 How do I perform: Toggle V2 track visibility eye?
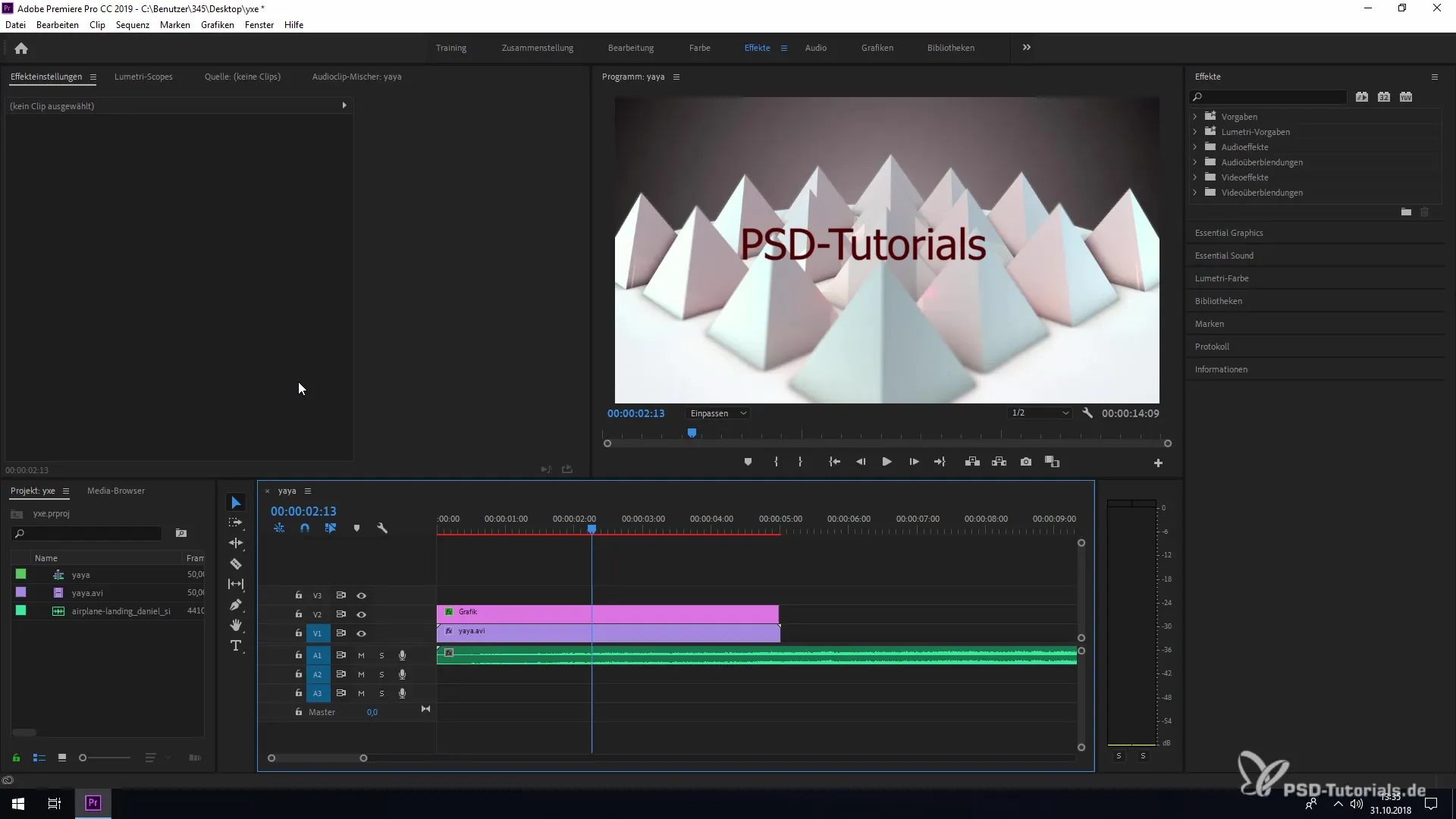tap(362, 614)
